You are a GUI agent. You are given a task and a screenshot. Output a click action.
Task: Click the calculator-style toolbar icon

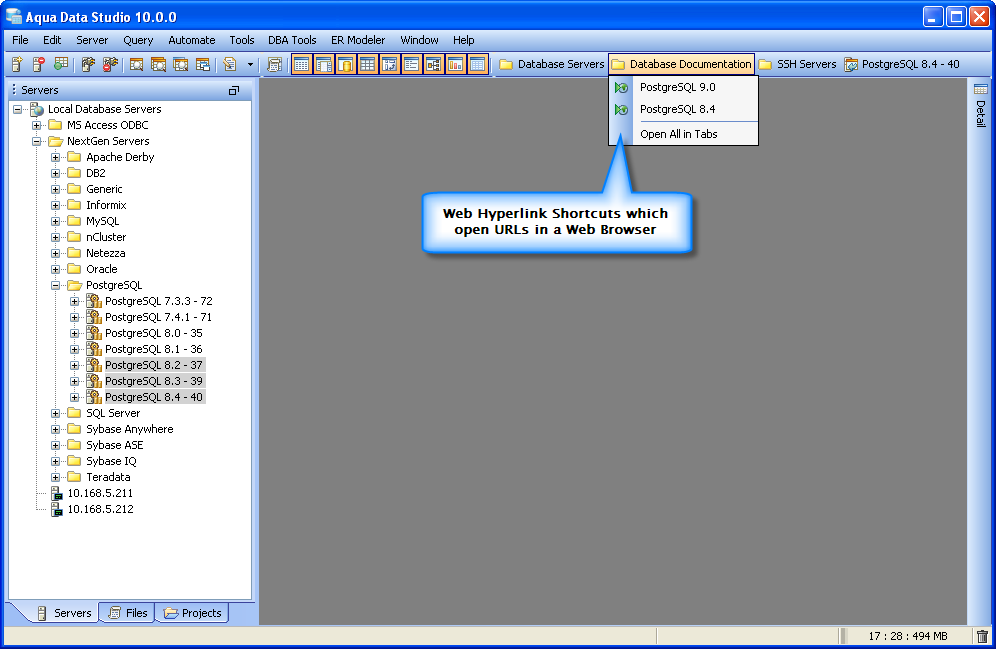[274, 64]
